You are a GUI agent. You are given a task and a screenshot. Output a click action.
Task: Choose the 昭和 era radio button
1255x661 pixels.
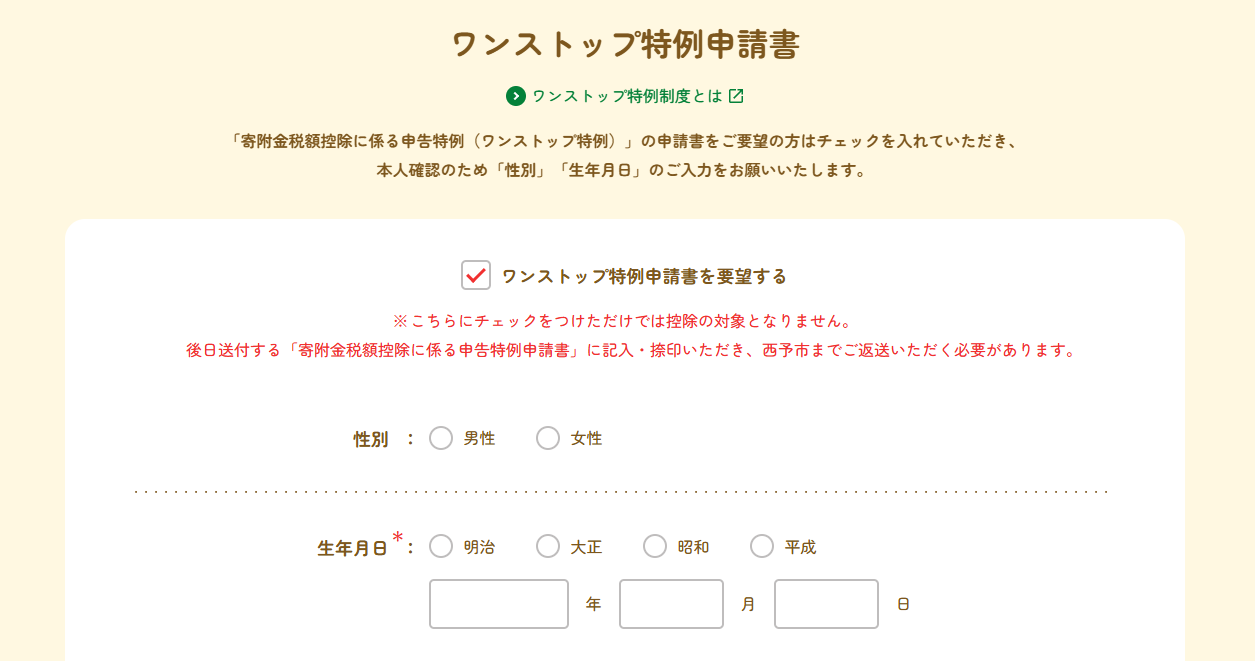tap(655, 546)
